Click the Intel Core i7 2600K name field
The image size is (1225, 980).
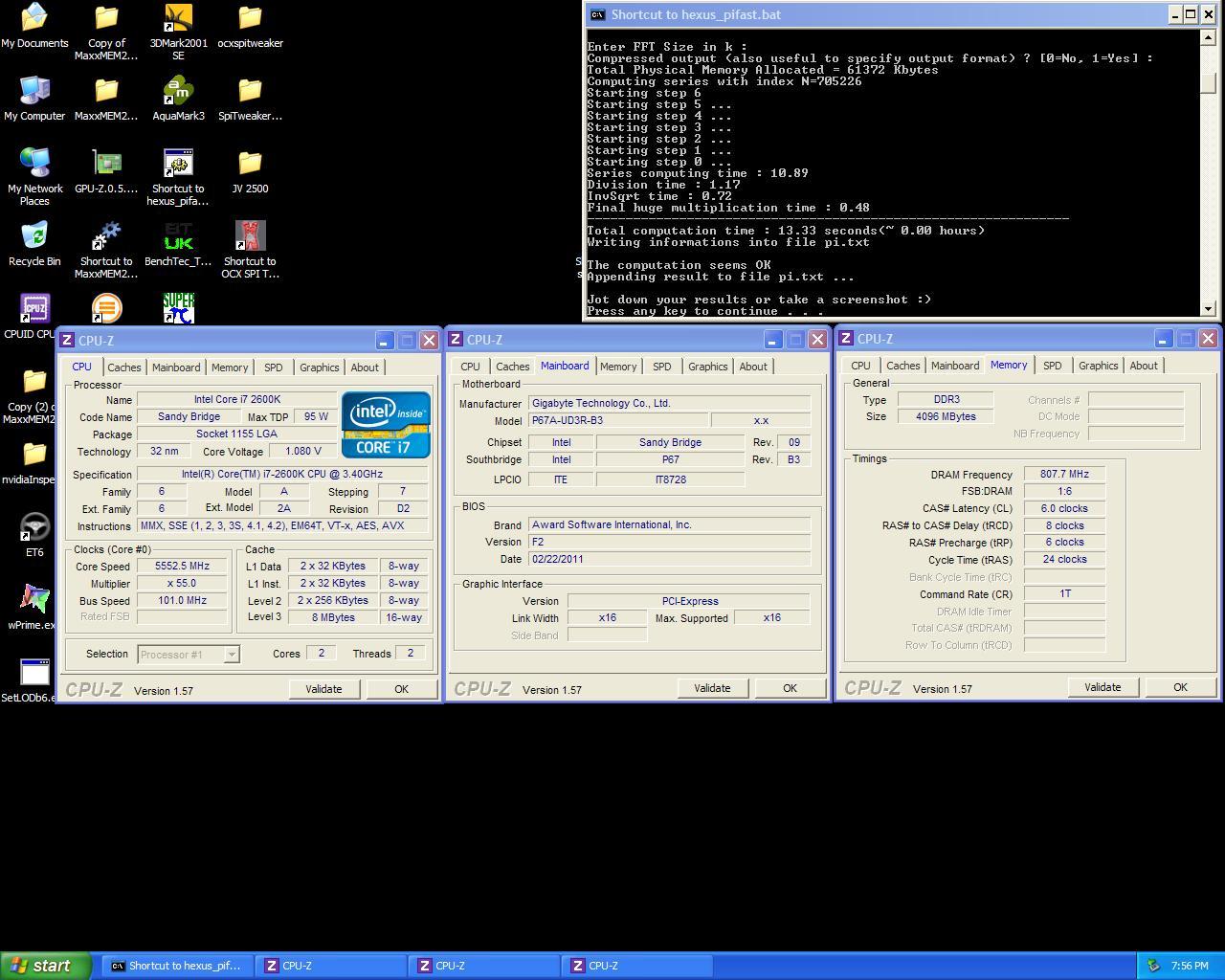tap(236, 400)
